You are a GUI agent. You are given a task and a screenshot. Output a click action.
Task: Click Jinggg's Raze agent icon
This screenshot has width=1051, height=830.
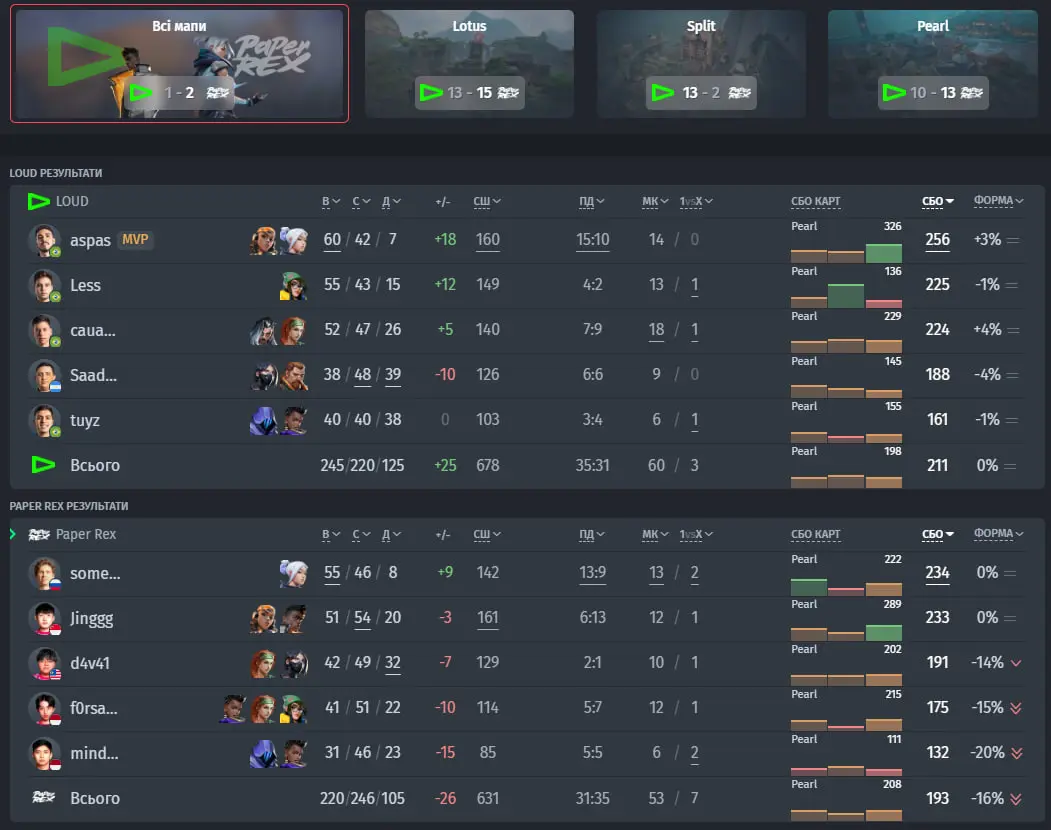tap(263, 617)
